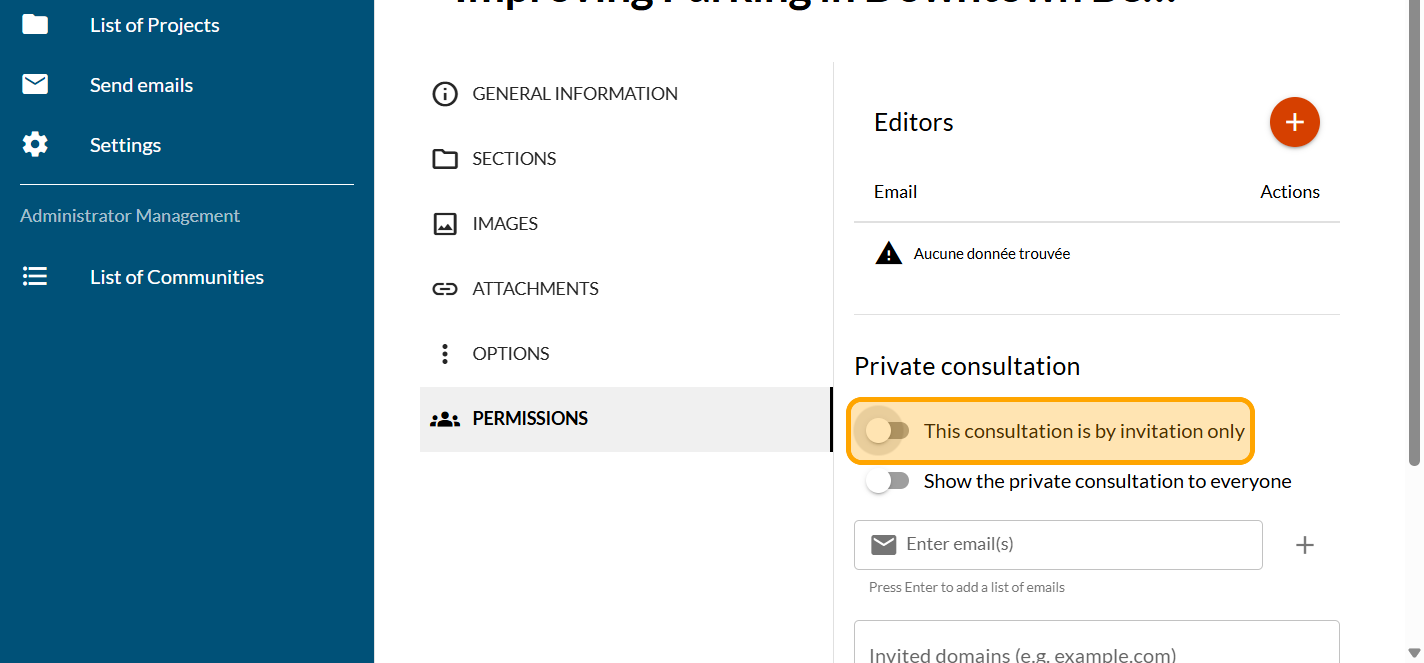
Task: Switch to the Options tab
Action: tap(511, 354)
